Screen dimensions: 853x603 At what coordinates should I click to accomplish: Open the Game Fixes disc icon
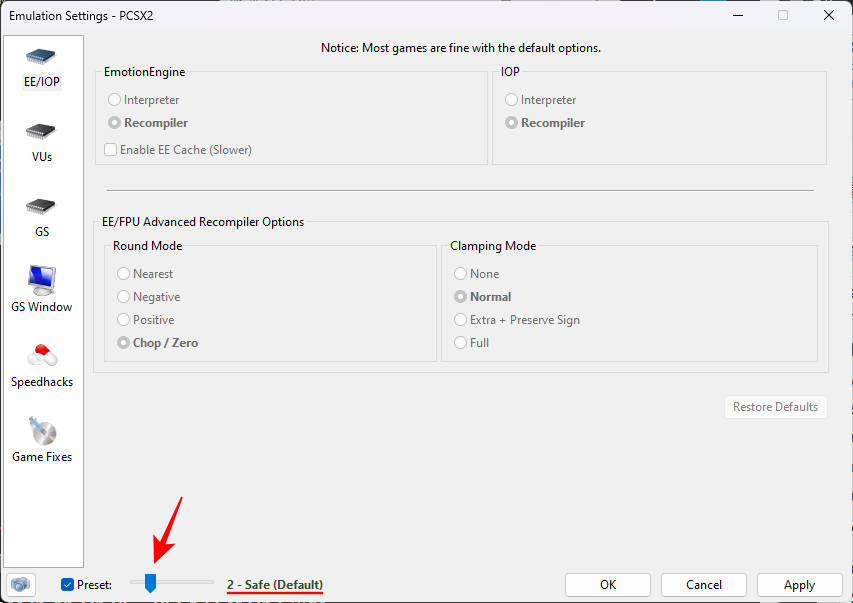[x=42, y=431]
